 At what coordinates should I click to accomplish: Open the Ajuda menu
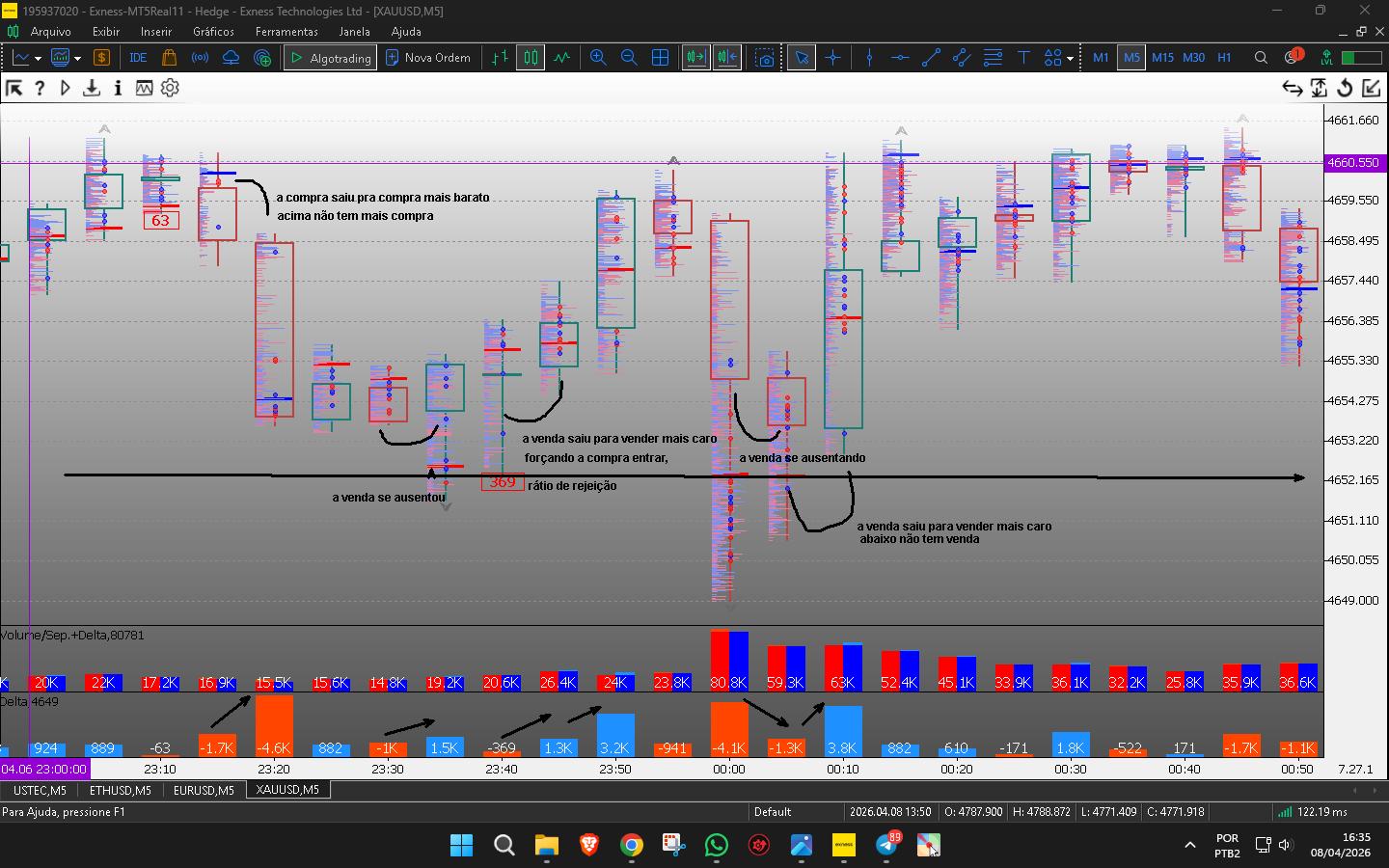(x=406, y=32)
